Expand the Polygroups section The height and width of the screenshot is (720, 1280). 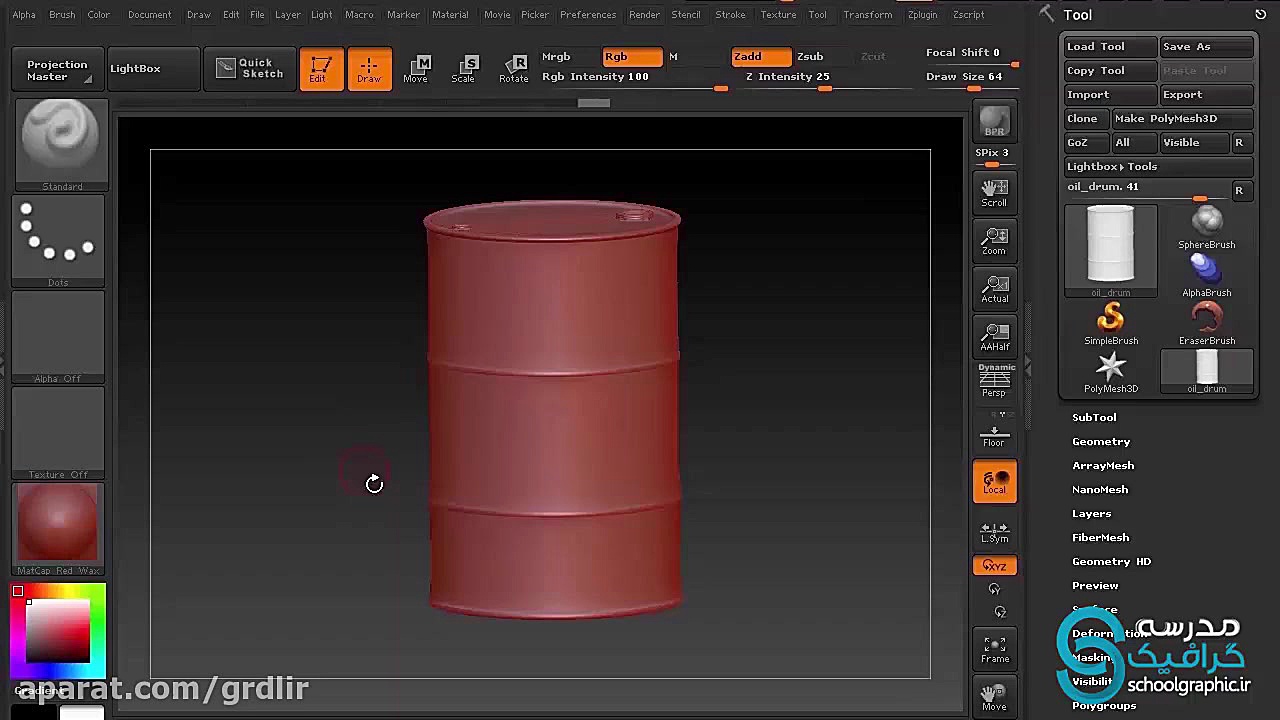click(1104, 705)
